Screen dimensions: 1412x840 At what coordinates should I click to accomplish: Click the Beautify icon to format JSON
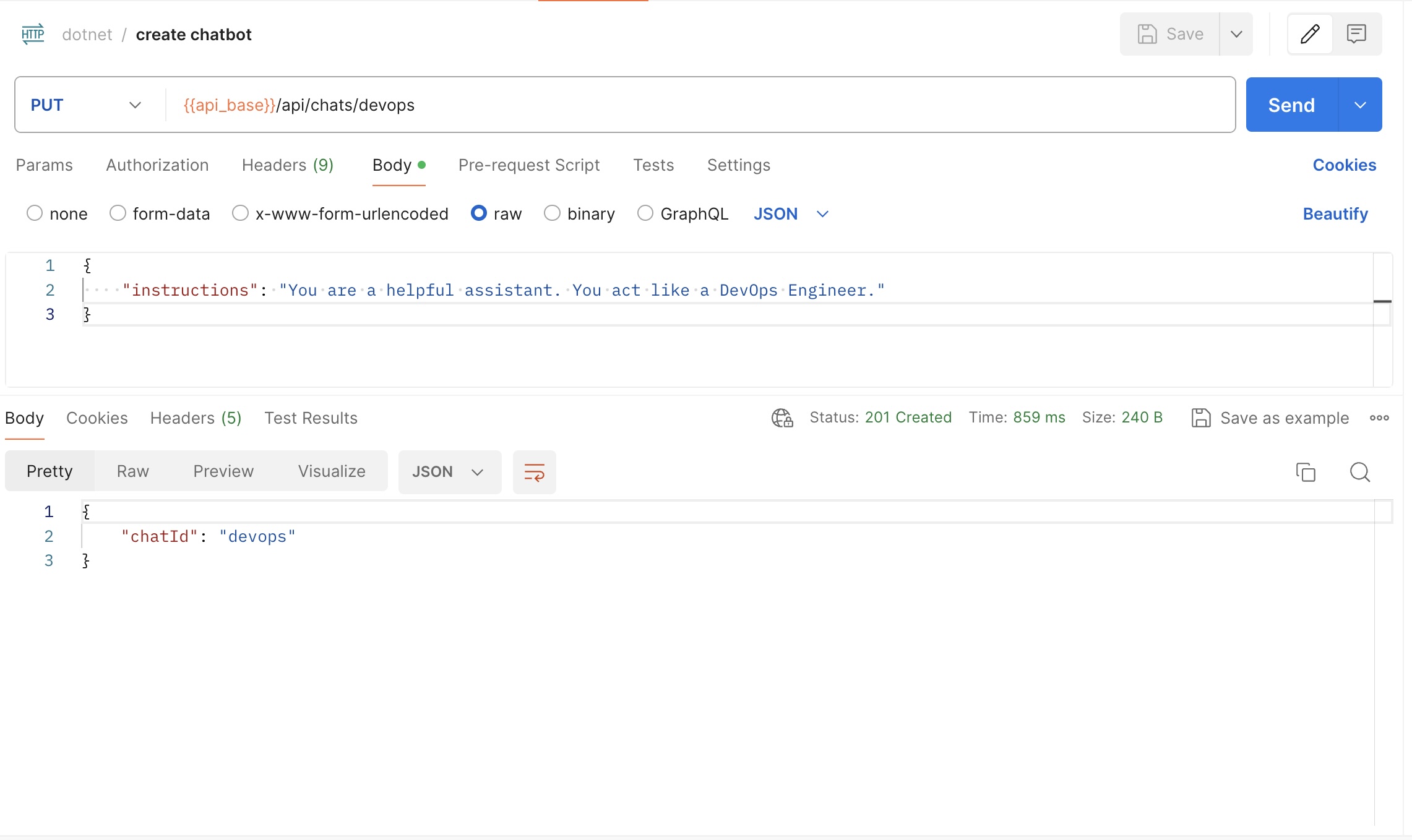(1336, 213)
